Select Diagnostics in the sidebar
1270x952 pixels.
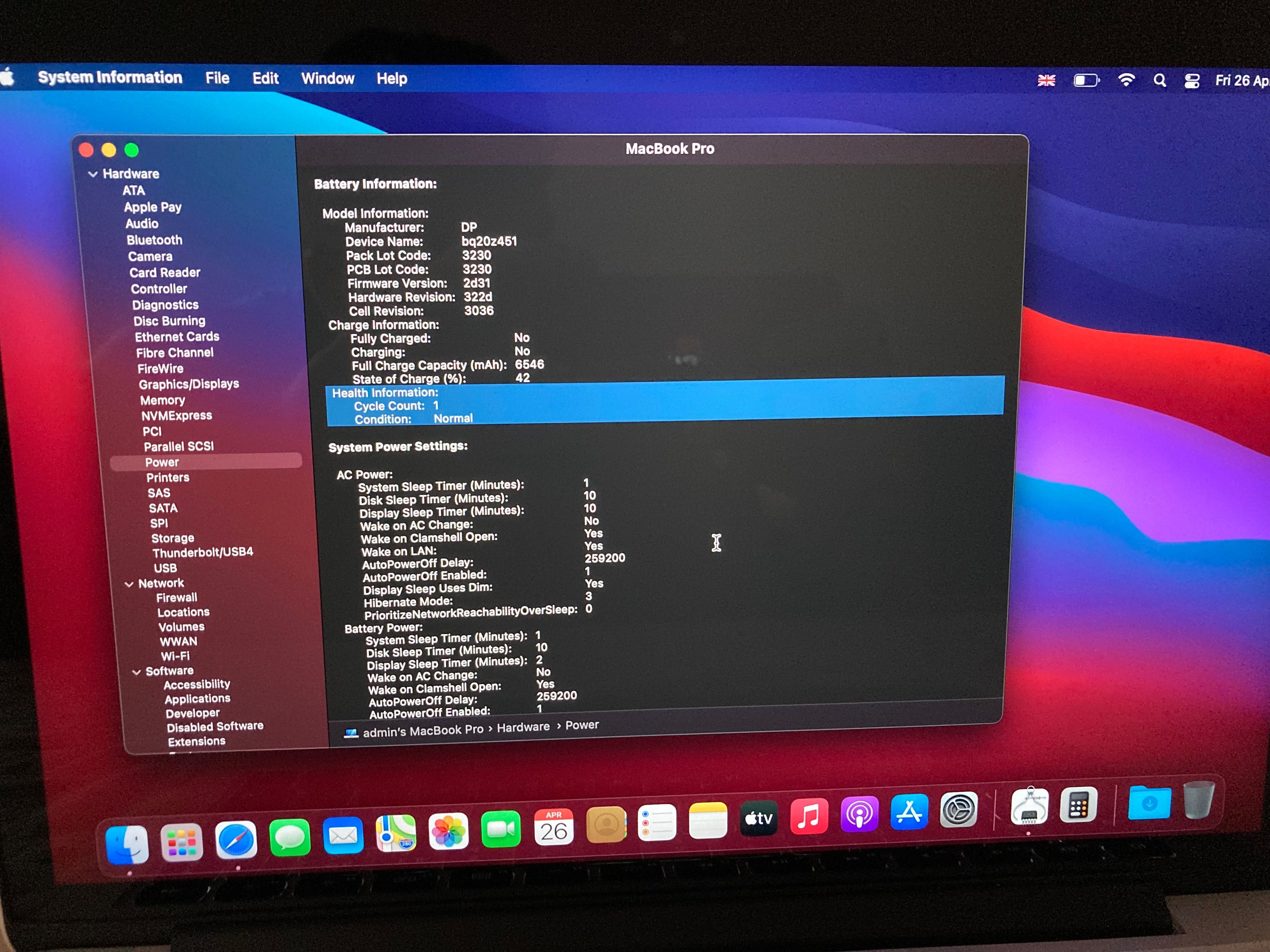coord(165,305)
